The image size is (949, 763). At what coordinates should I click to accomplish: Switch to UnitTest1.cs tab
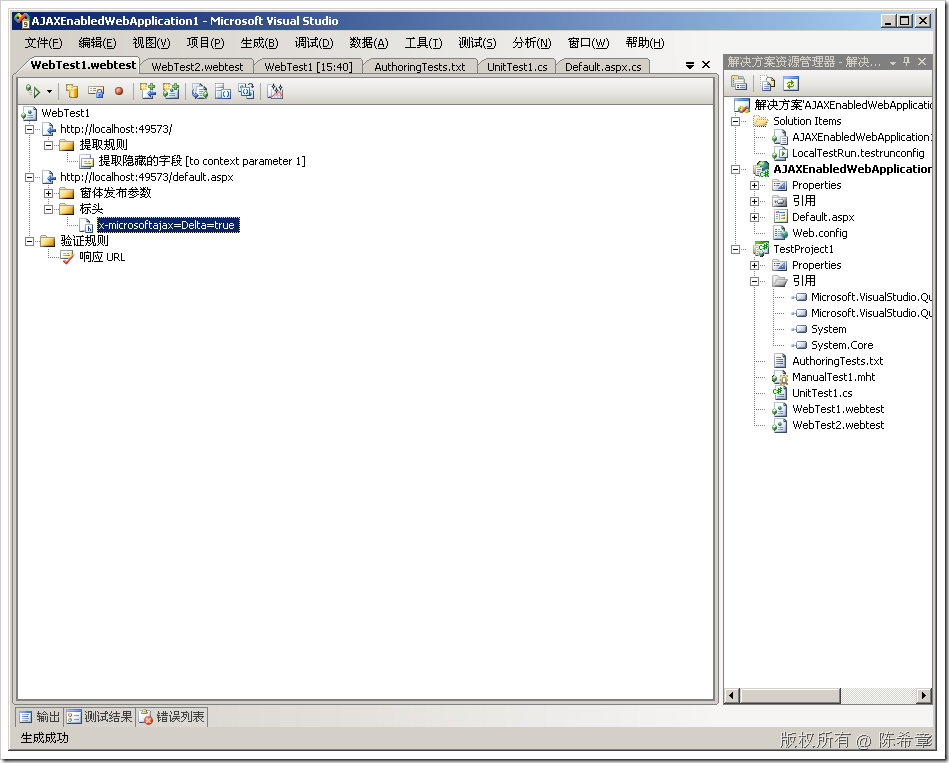click(517, 67)
